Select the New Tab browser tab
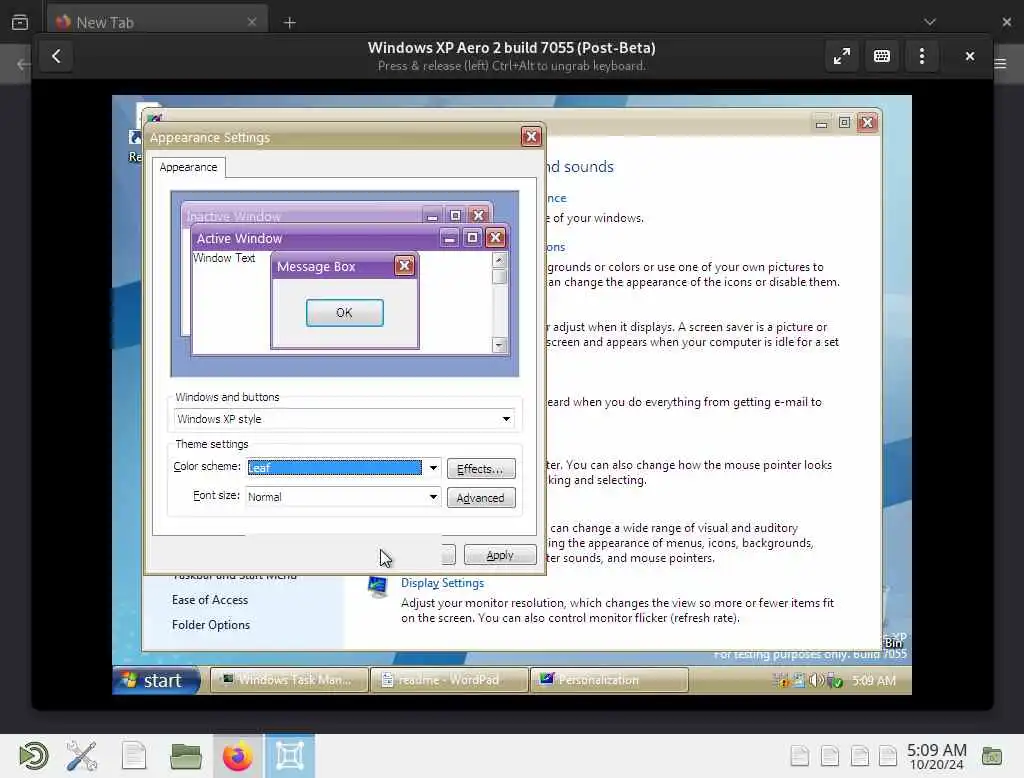This screenshot has height=778, width=1024. click(x=157, y=22)
